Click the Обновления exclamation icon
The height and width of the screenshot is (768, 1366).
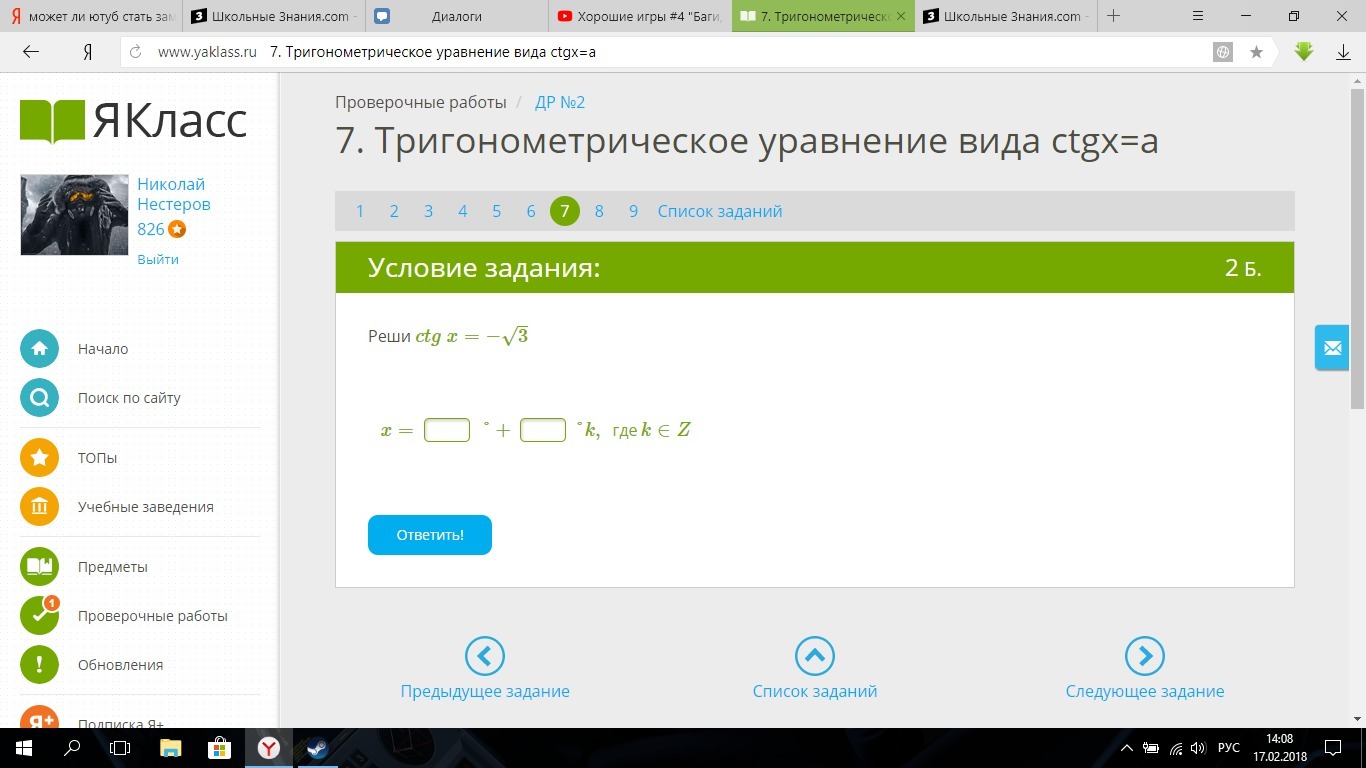(40, 665)
